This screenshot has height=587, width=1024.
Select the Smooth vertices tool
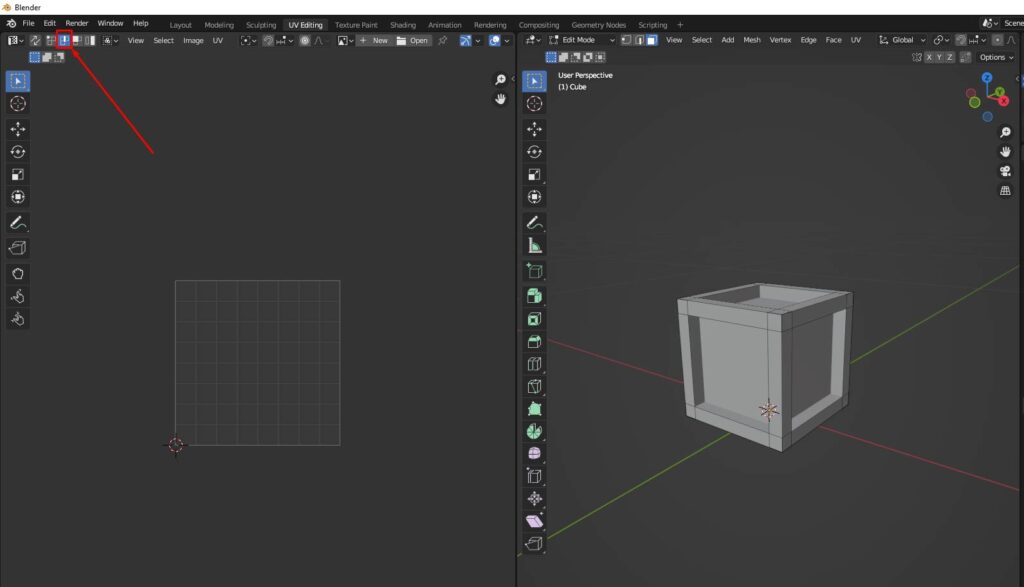[534, 454]
